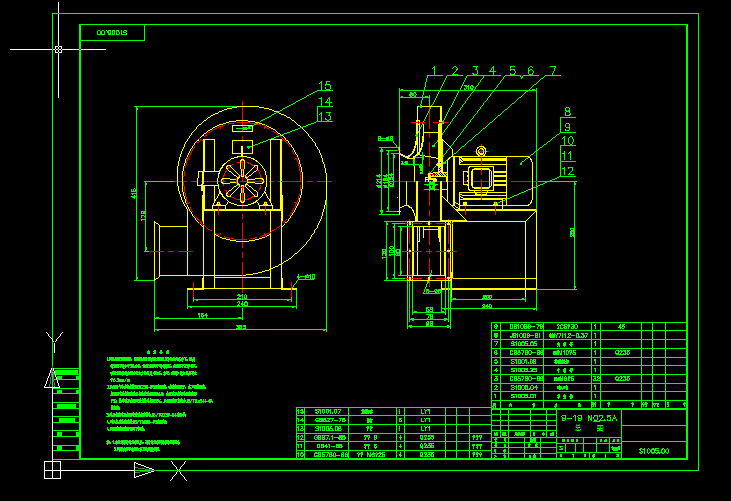Select the 78 dimension under the side view

429,316
